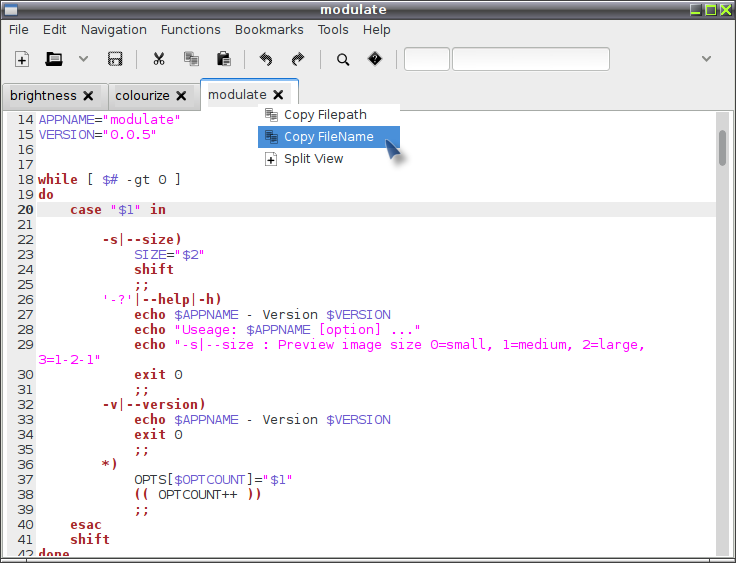This screenshot has height=563, width=736.
Task: Click the window menu icon in title bar
Action: pyautogui.click(x=10, y=9)
